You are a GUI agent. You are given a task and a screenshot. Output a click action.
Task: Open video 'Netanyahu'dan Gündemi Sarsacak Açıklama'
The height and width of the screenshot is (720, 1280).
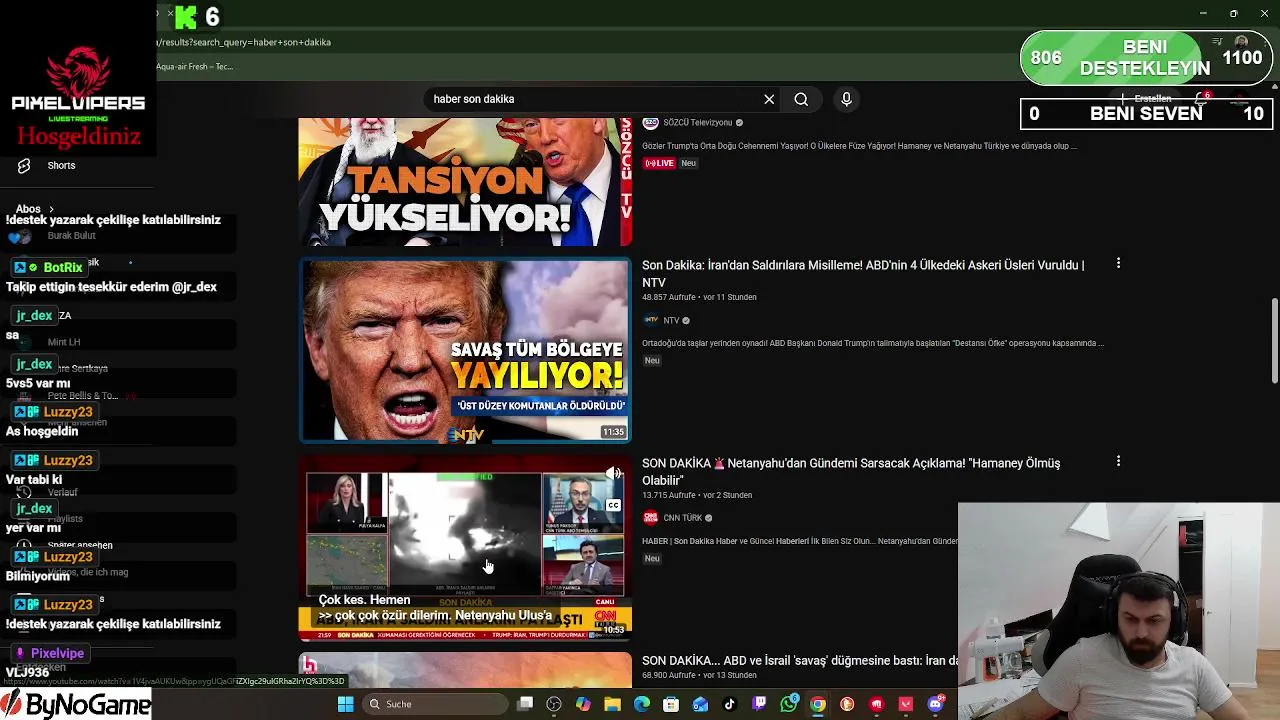click(851, 471)
